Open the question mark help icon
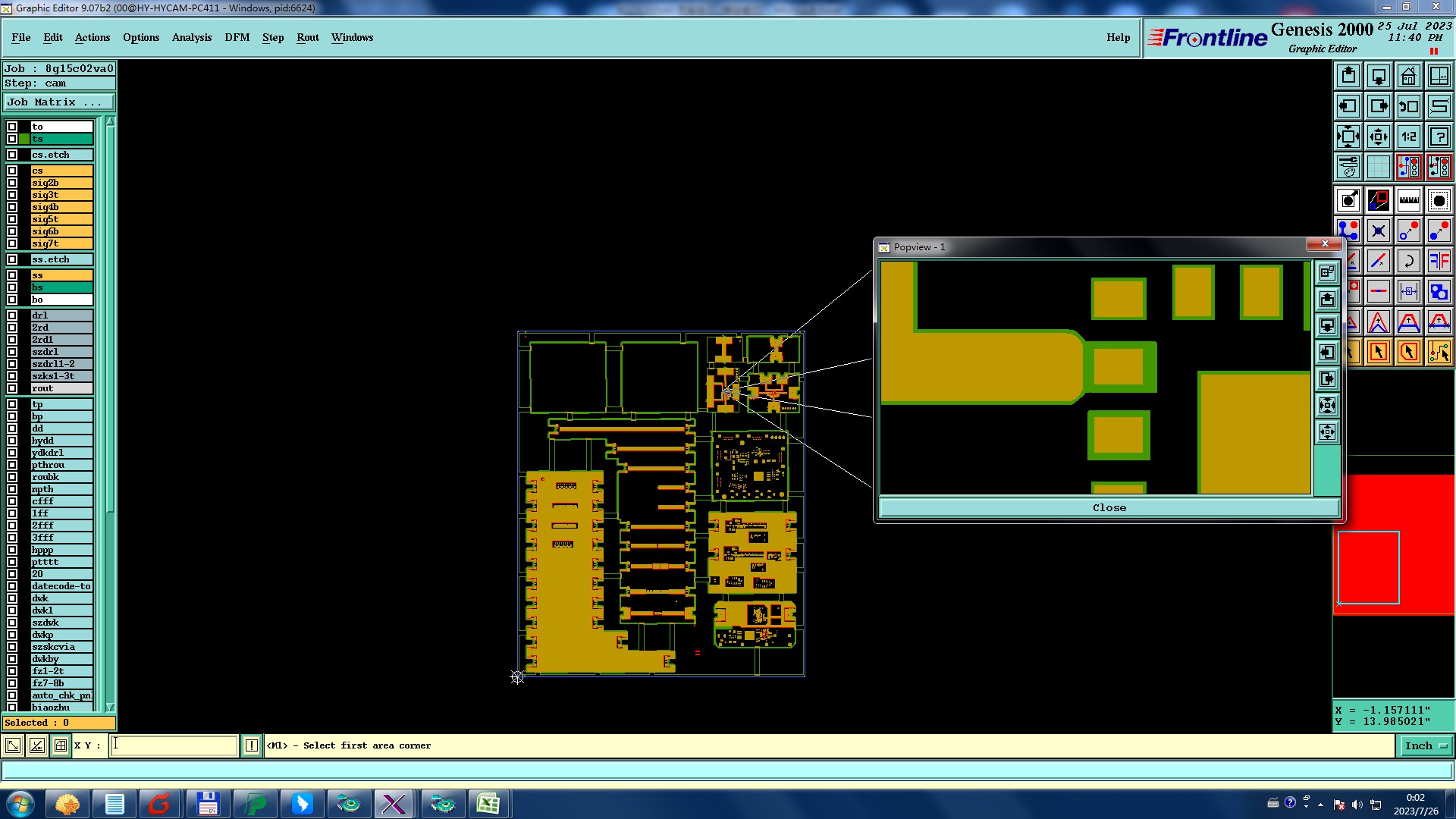 coord(1439,136)
